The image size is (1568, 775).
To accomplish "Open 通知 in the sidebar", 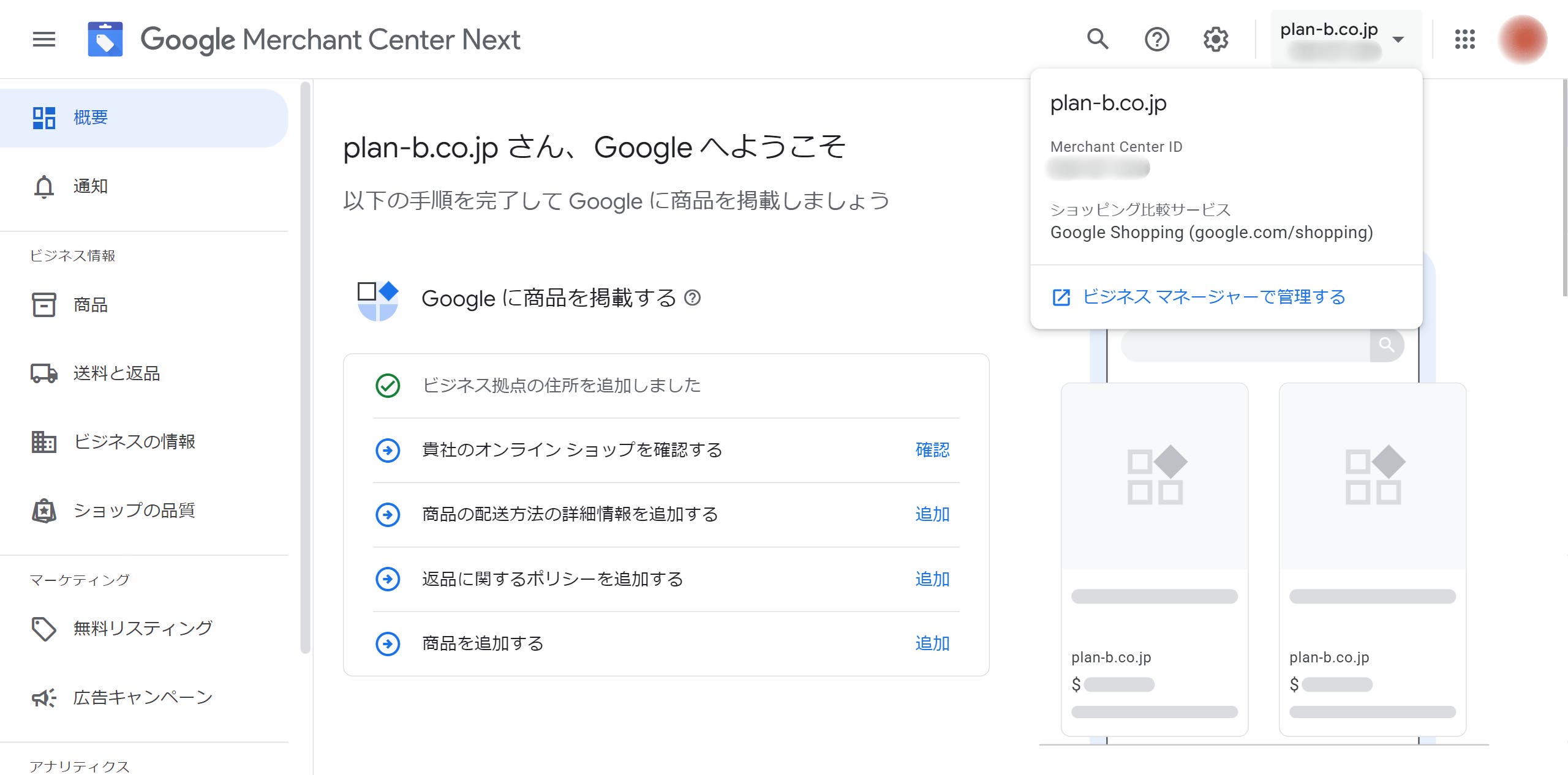I will tap(144, 186).
